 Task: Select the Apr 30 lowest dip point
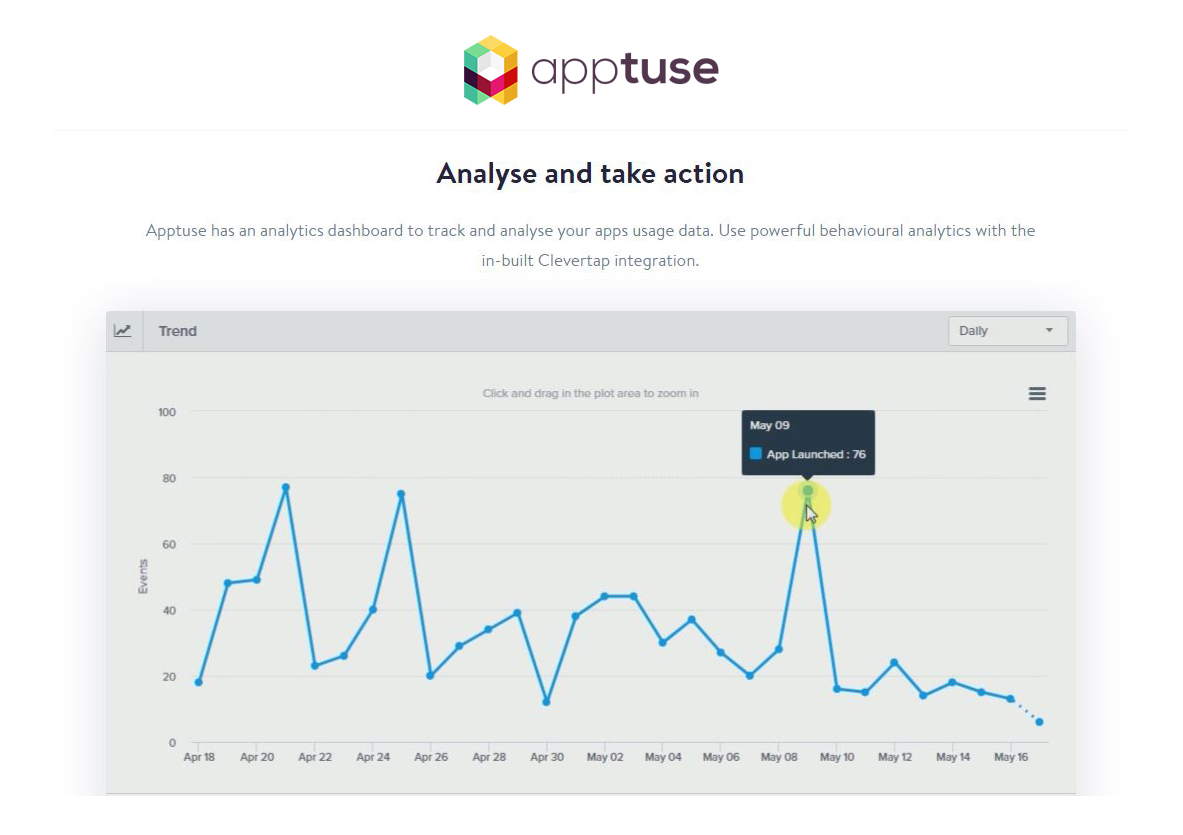pos(546,701)
